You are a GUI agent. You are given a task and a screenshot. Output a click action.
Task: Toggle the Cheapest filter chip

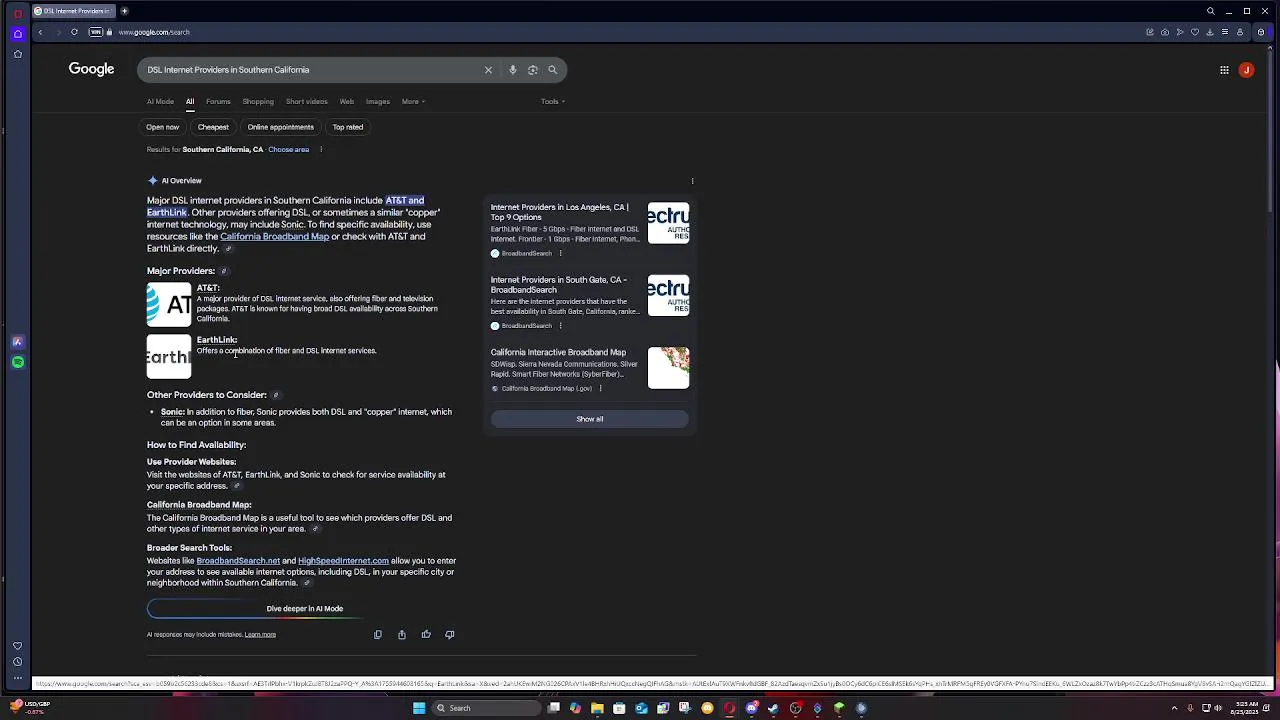point(213,127)
